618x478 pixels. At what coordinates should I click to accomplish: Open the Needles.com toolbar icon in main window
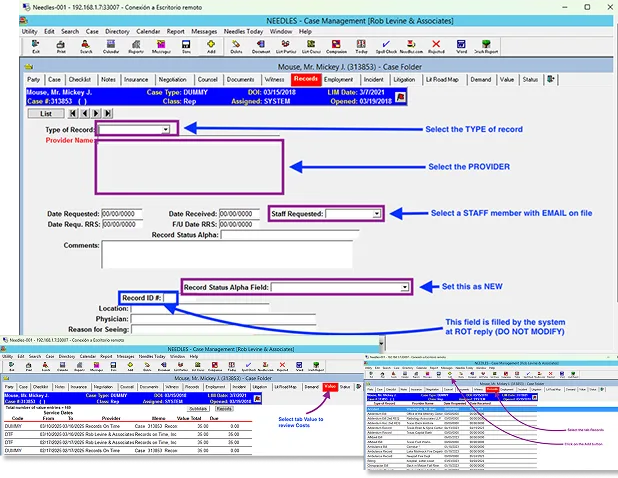pos(411,46)
